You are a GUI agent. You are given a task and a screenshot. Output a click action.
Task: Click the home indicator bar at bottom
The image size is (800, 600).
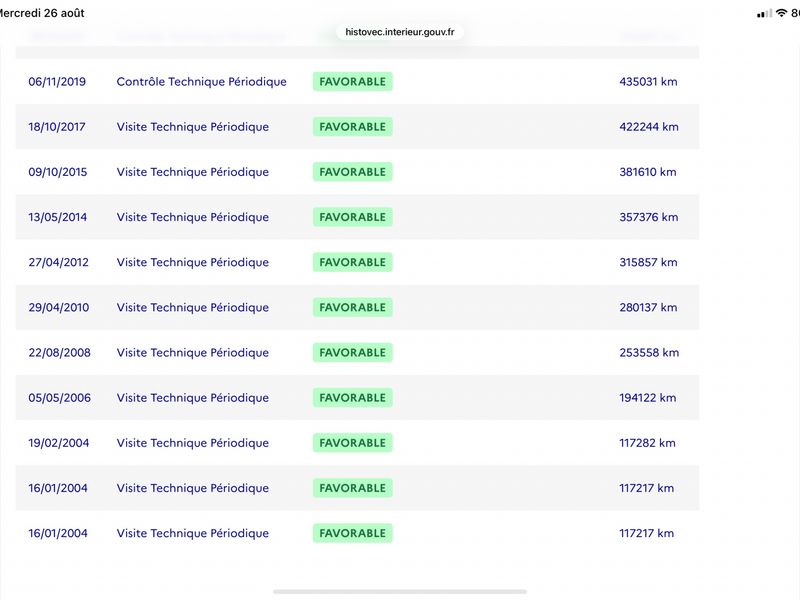click(x=400, y=592)
